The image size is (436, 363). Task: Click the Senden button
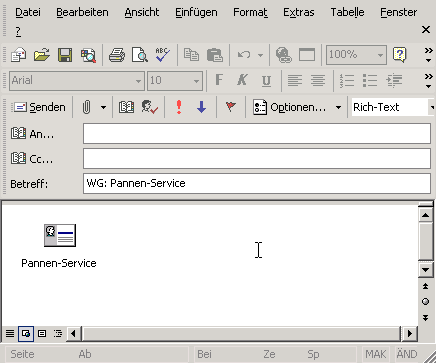[39, 107]
